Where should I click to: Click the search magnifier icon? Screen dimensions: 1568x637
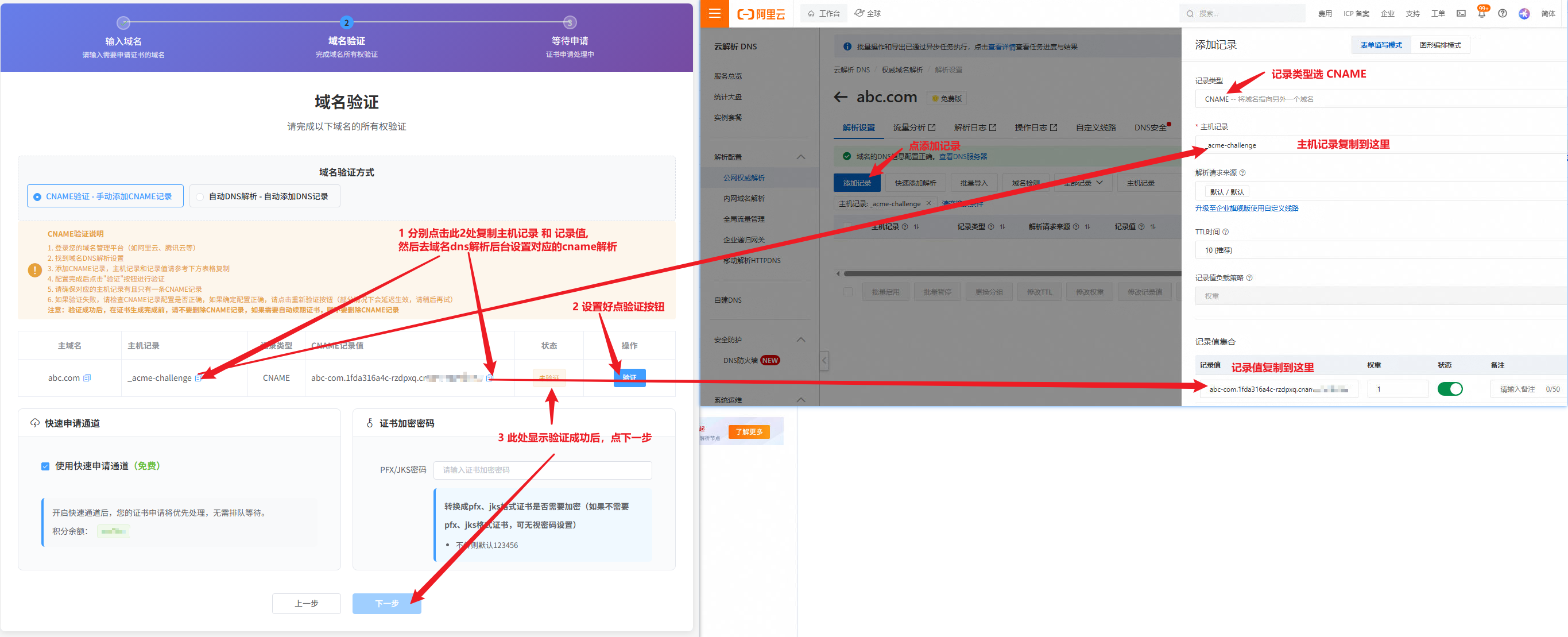(1190, 13)
